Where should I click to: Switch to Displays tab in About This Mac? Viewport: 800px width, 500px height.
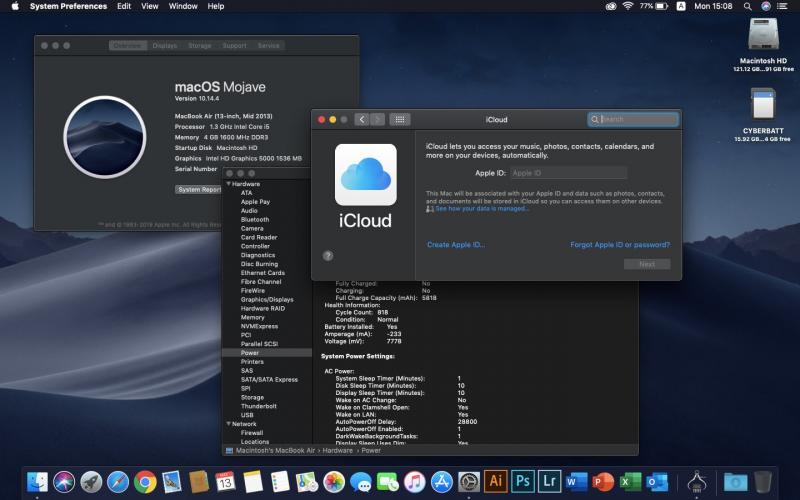click(164, 45)
